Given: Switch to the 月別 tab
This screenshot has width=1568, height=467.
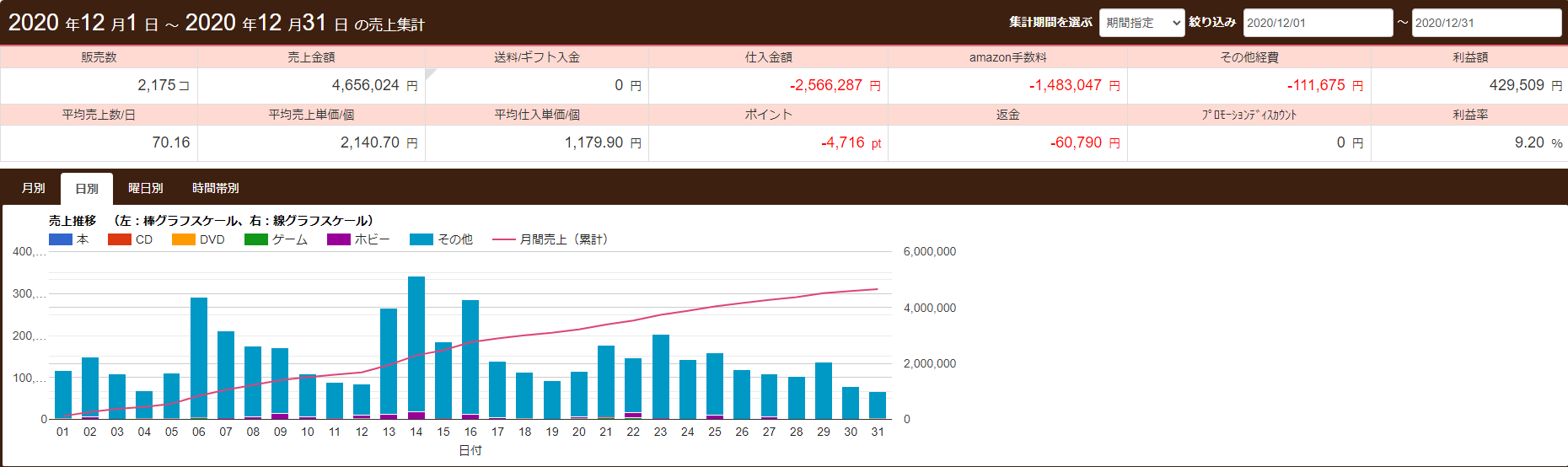Looking at the screenshot, I should pyautogui.click(x=34, y=188).
